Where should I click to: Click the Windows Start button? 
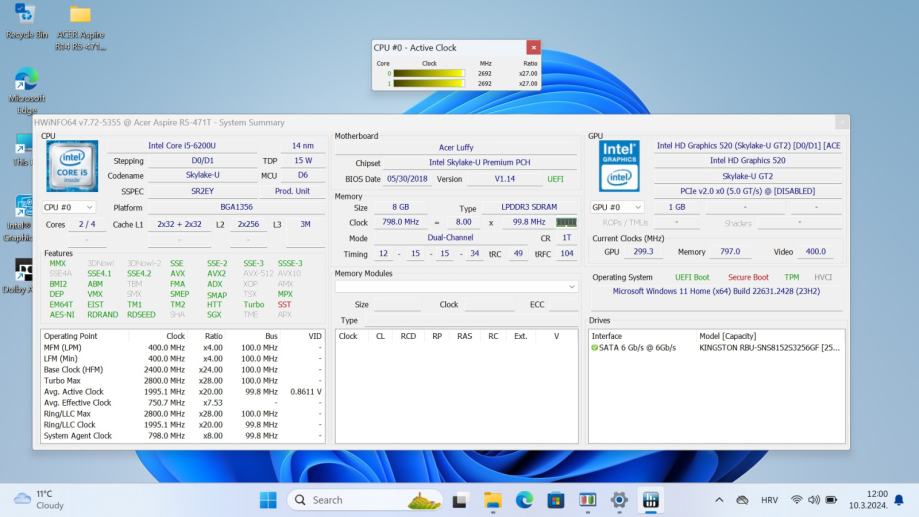pyautogui.click(x=268, y=500)
